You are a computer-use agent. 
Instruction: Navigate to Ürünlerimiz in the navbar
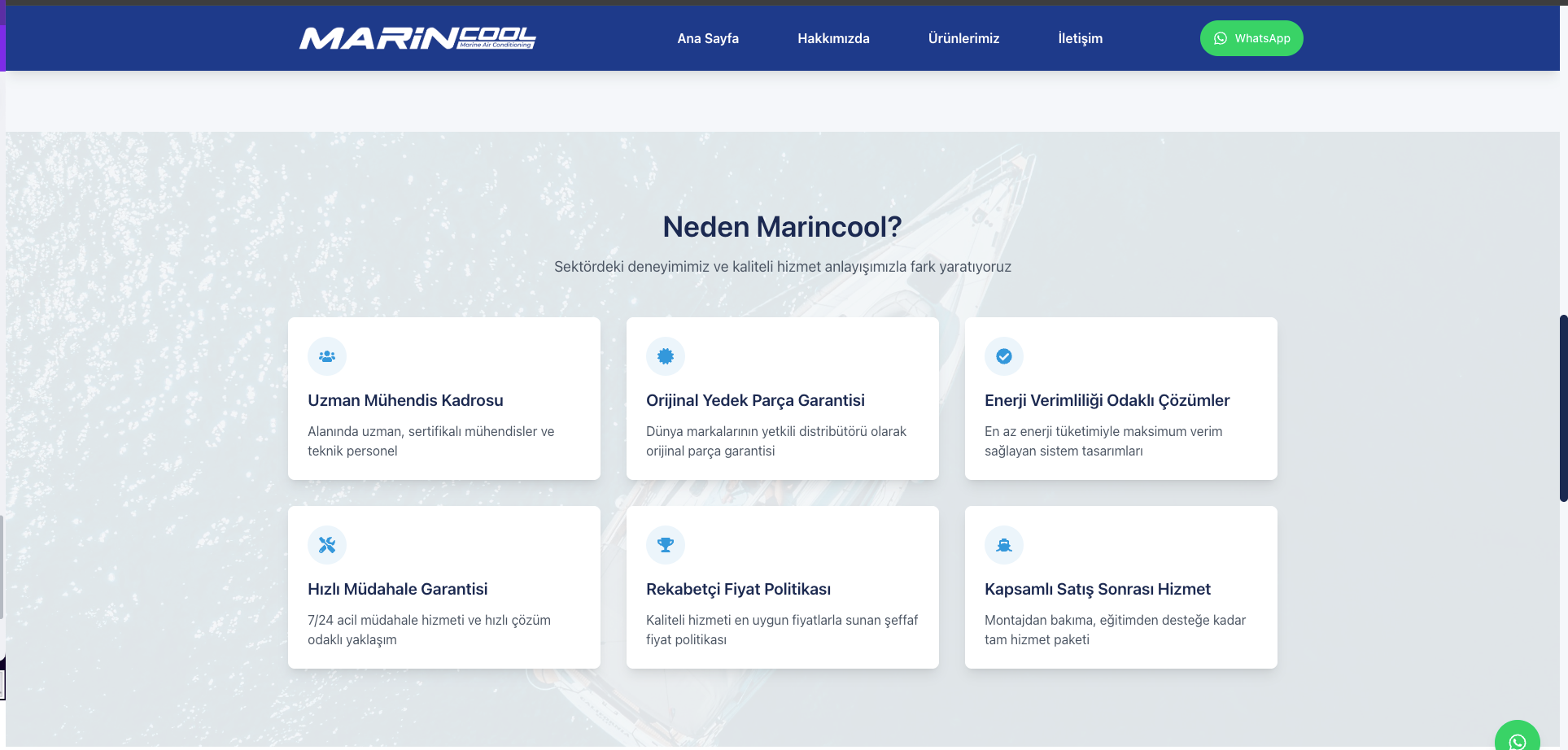(963, 38)
